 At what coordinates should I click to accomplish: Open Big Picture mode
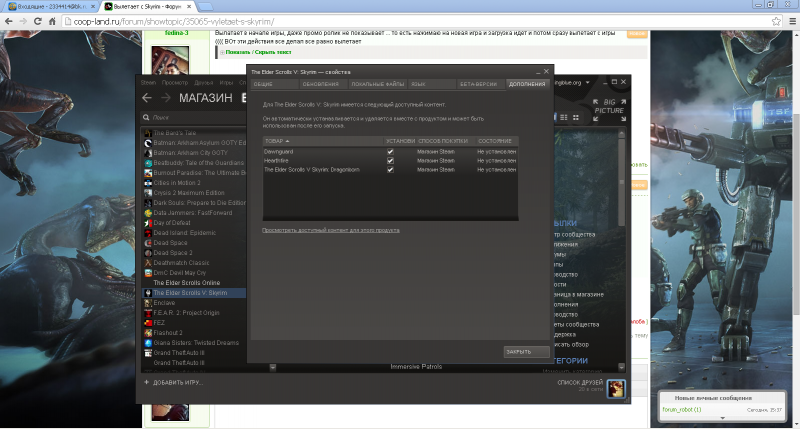click(609, 110)
